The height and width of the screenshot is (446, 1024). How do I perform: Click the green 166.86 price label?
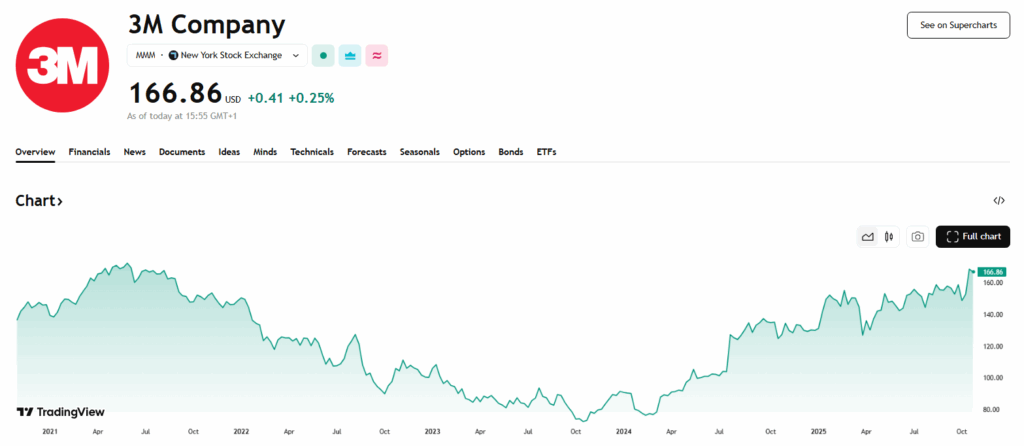pos(991,272)
